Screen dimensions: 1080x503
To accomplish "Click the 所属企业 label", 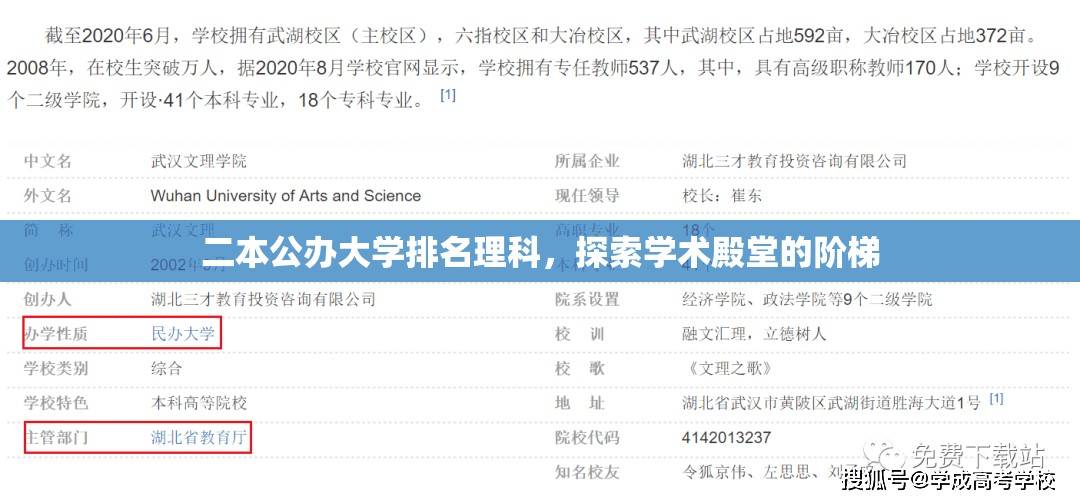I will [x=588, y=162].
